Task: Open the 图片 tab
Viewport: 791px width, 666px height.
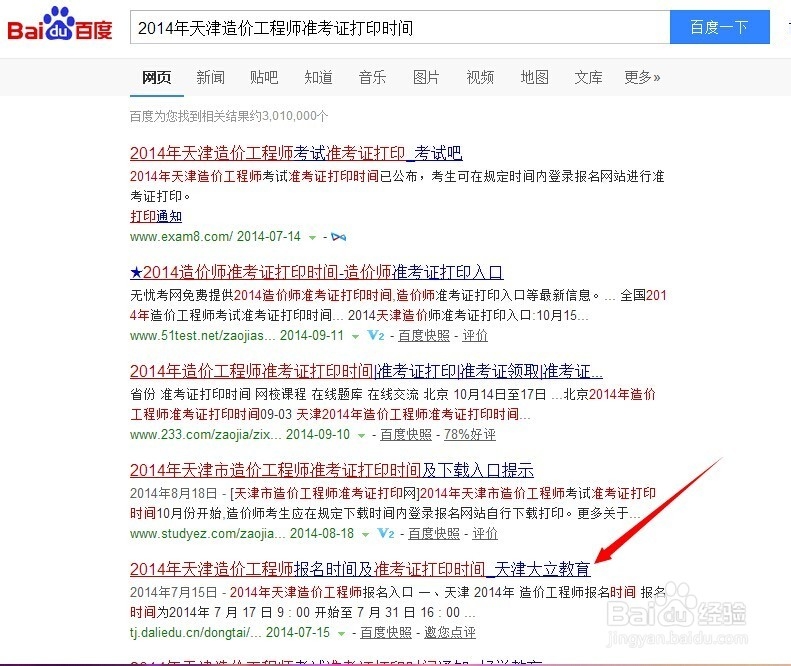Action: [426, 77]
